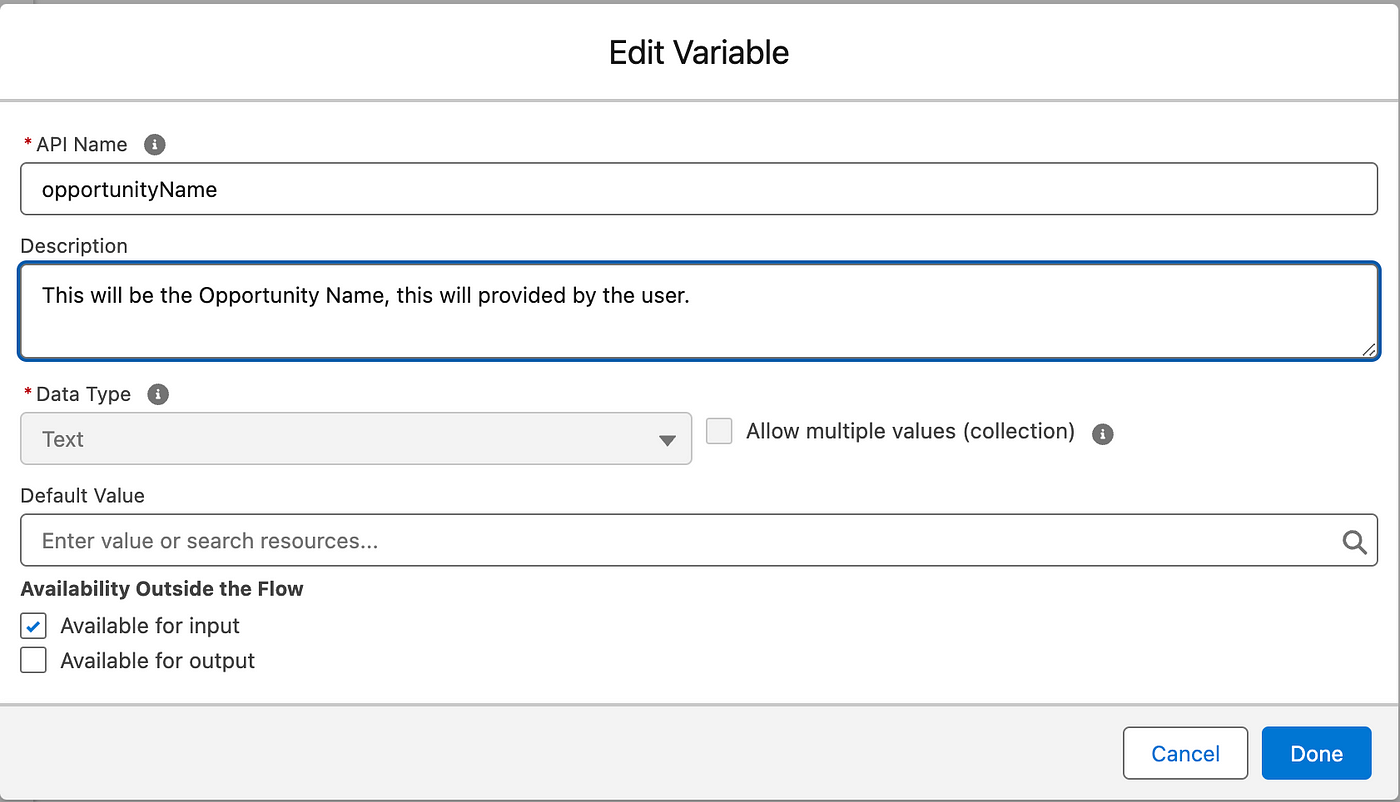Click the Allow multiple values label text
This screenshot has height=802, width=1400.
click(910, 431)
